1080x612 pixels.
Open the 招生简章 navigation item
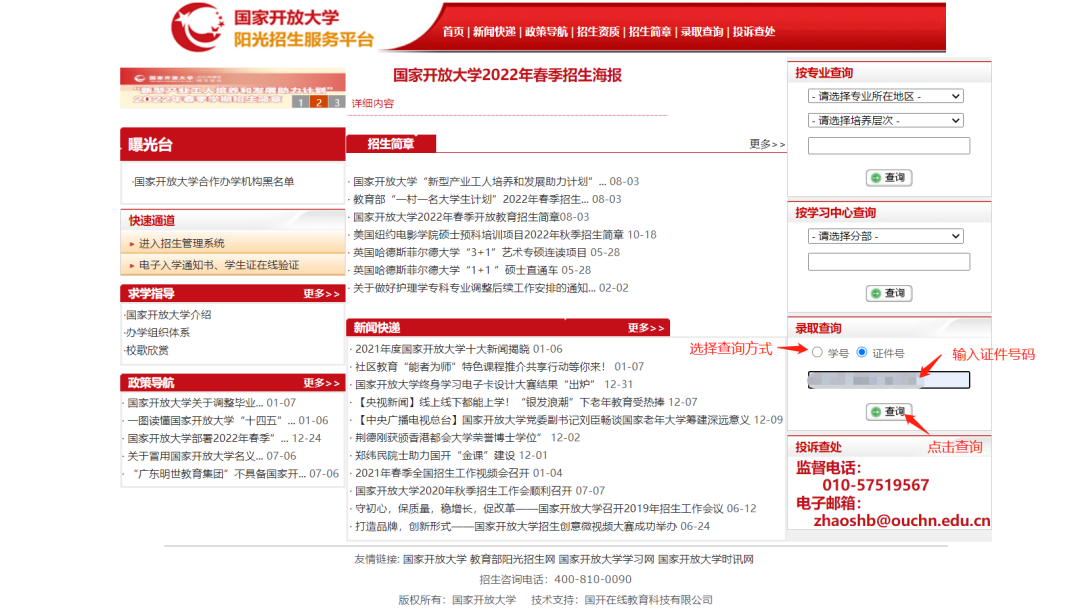(x=650, y=32)
